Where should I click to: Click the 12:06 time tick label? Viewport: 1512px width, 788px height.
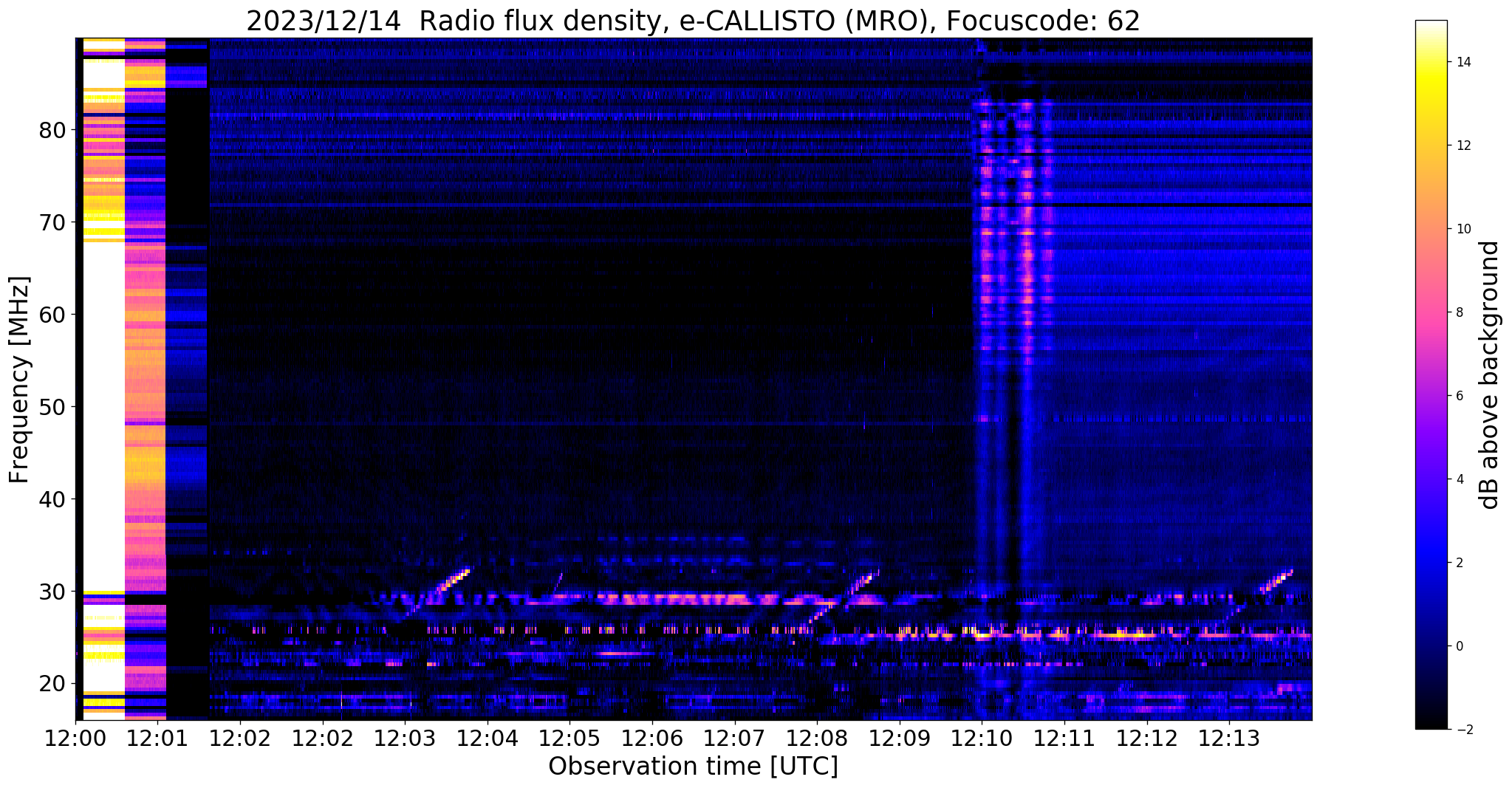(652, 739)
